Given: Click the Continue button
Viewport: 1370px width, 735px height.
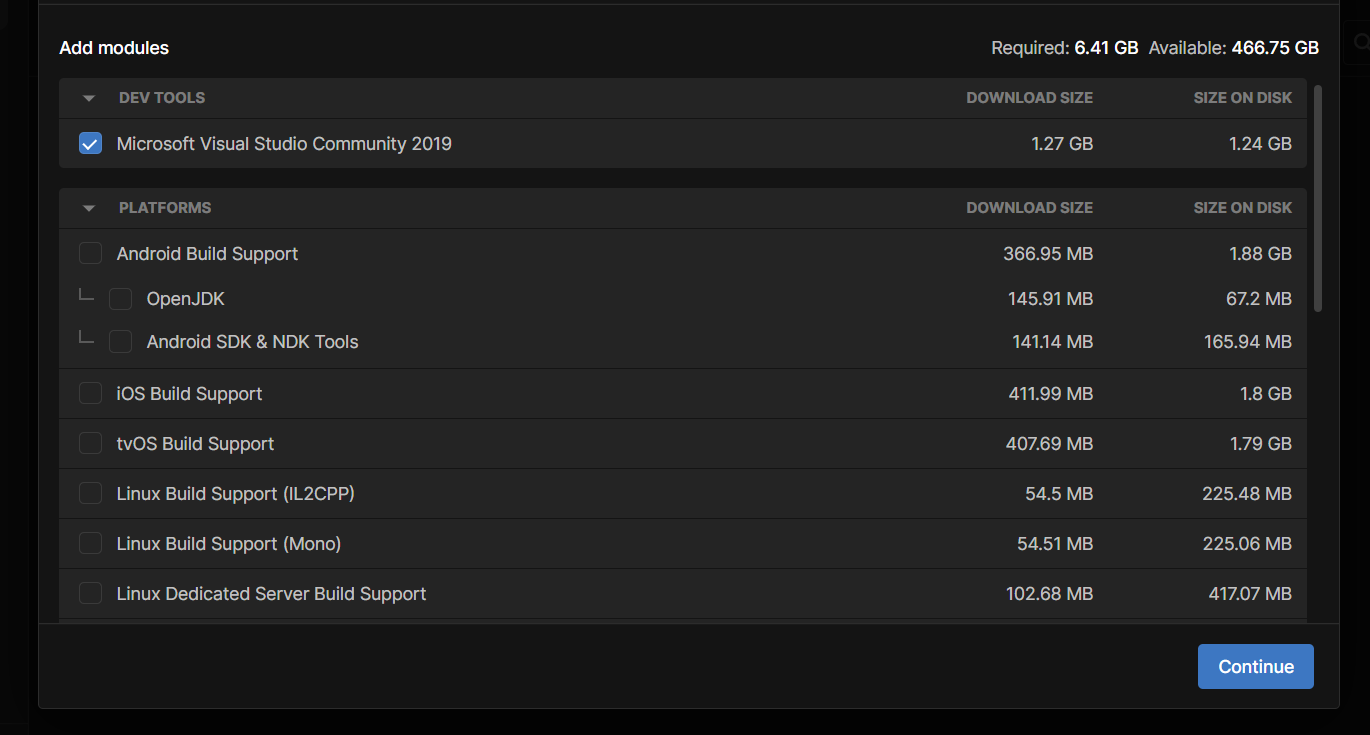Looking at the screenshot, I should tap(1256, 667).
